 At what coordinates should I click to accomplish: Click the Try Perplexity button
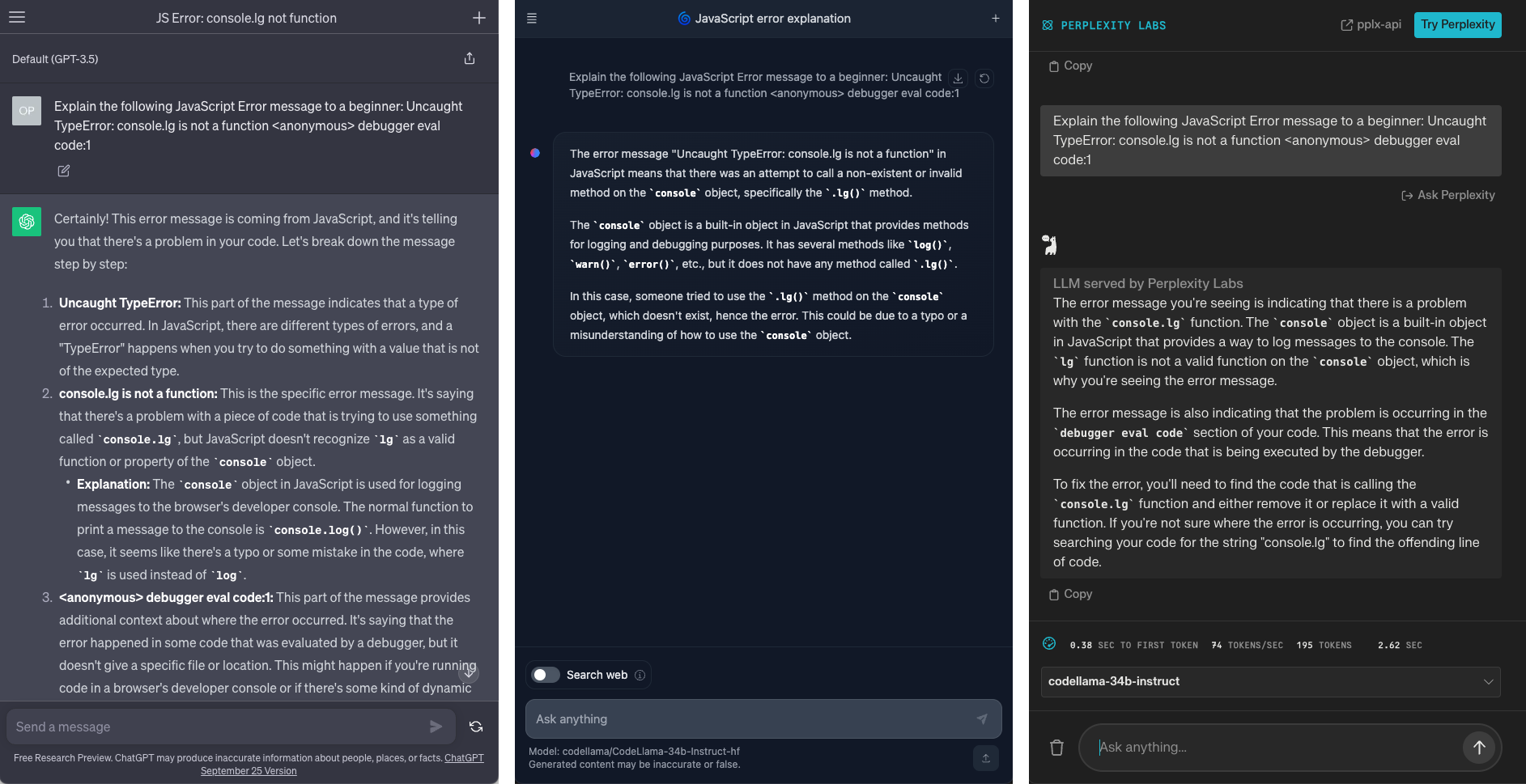click(1458, 24)
